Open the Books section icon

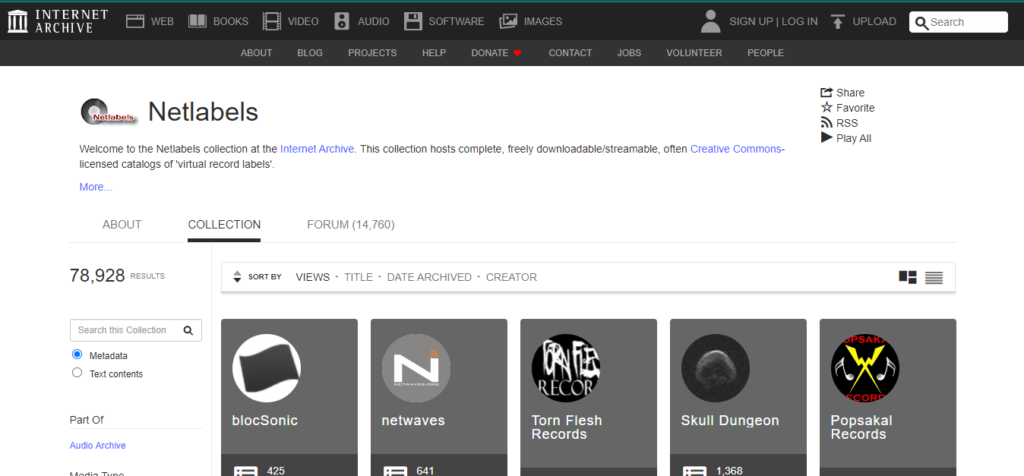click(x=197, y=22)
